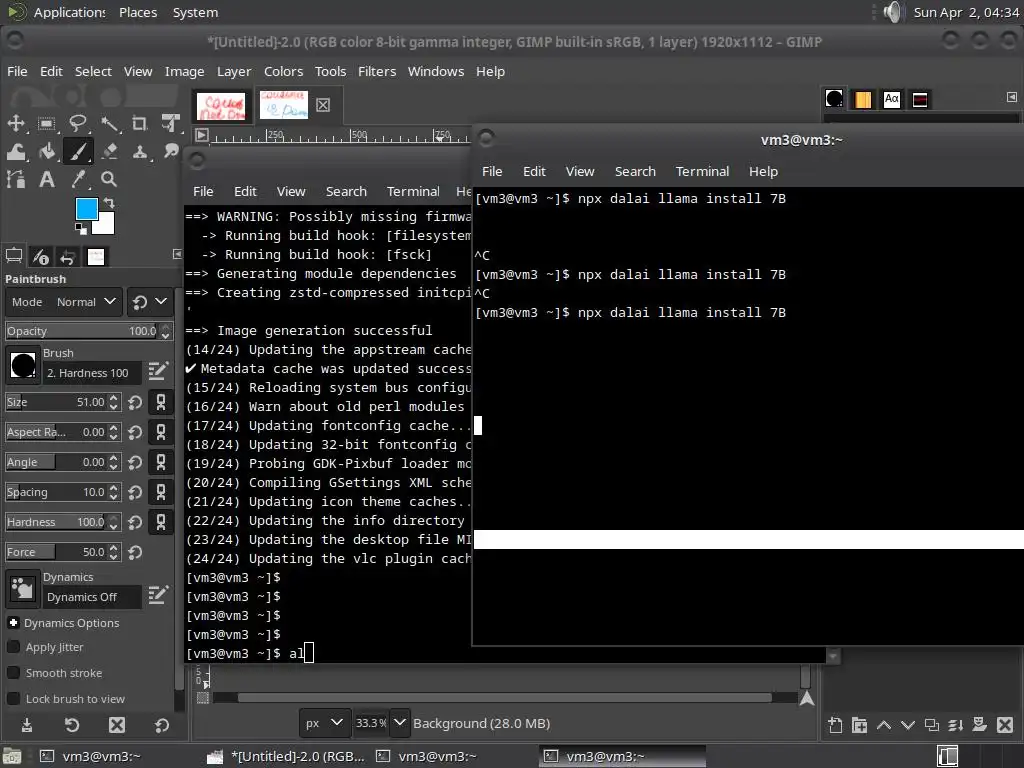Merge layer down icon
The image size is (1024, 768).
click(955, 725)
